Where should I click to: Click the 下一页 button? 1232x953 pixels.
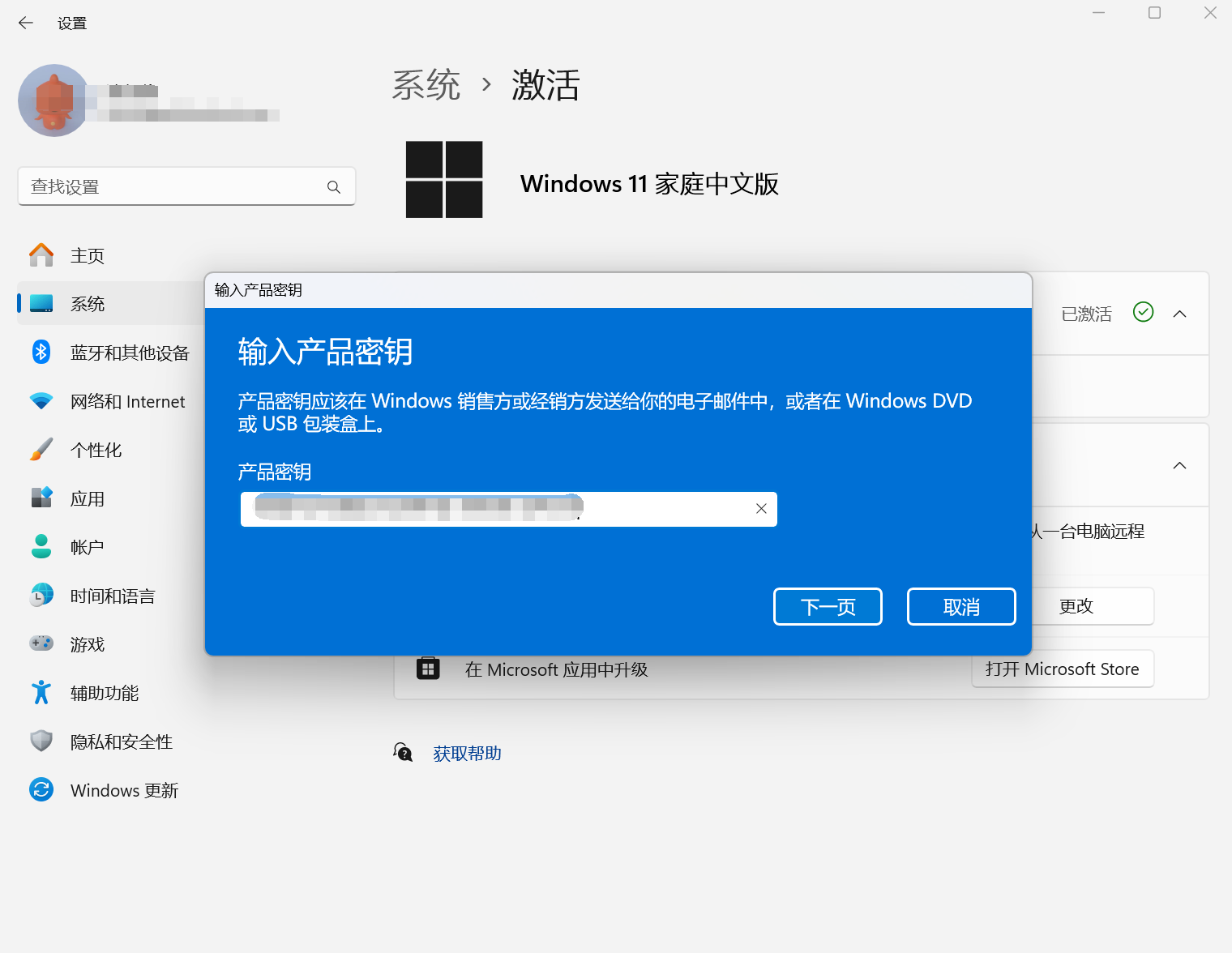point(828,607)
